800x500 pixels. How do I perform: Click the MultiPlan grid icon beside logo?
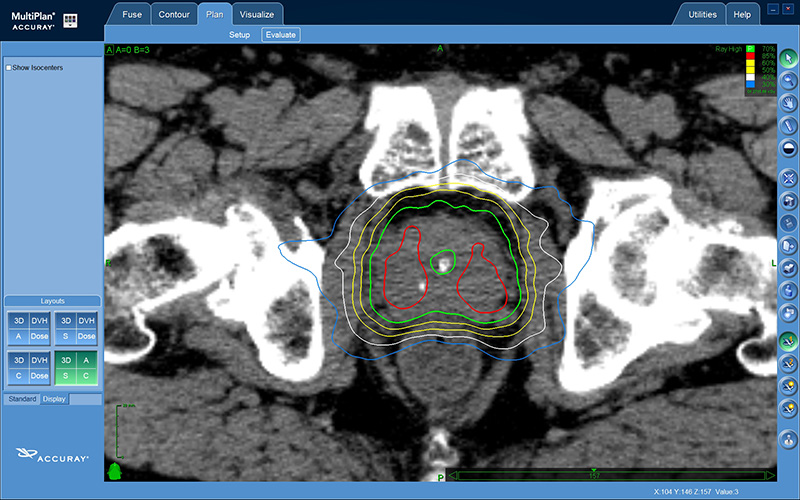[x=70, y=20]
